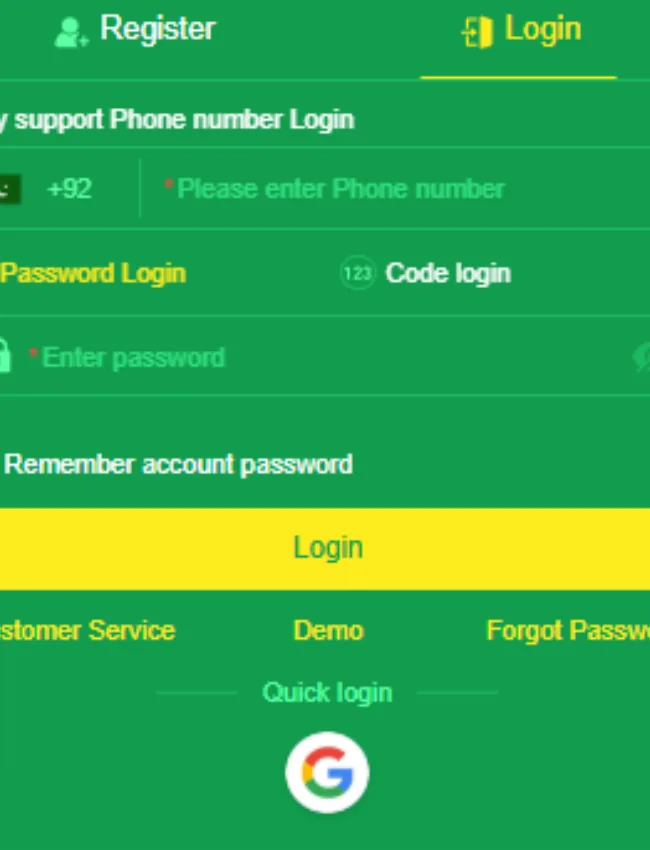Click the Pakistan flag icon
Image resolution: width=650 pixels, height=850 pixels.
coord(9,189)
